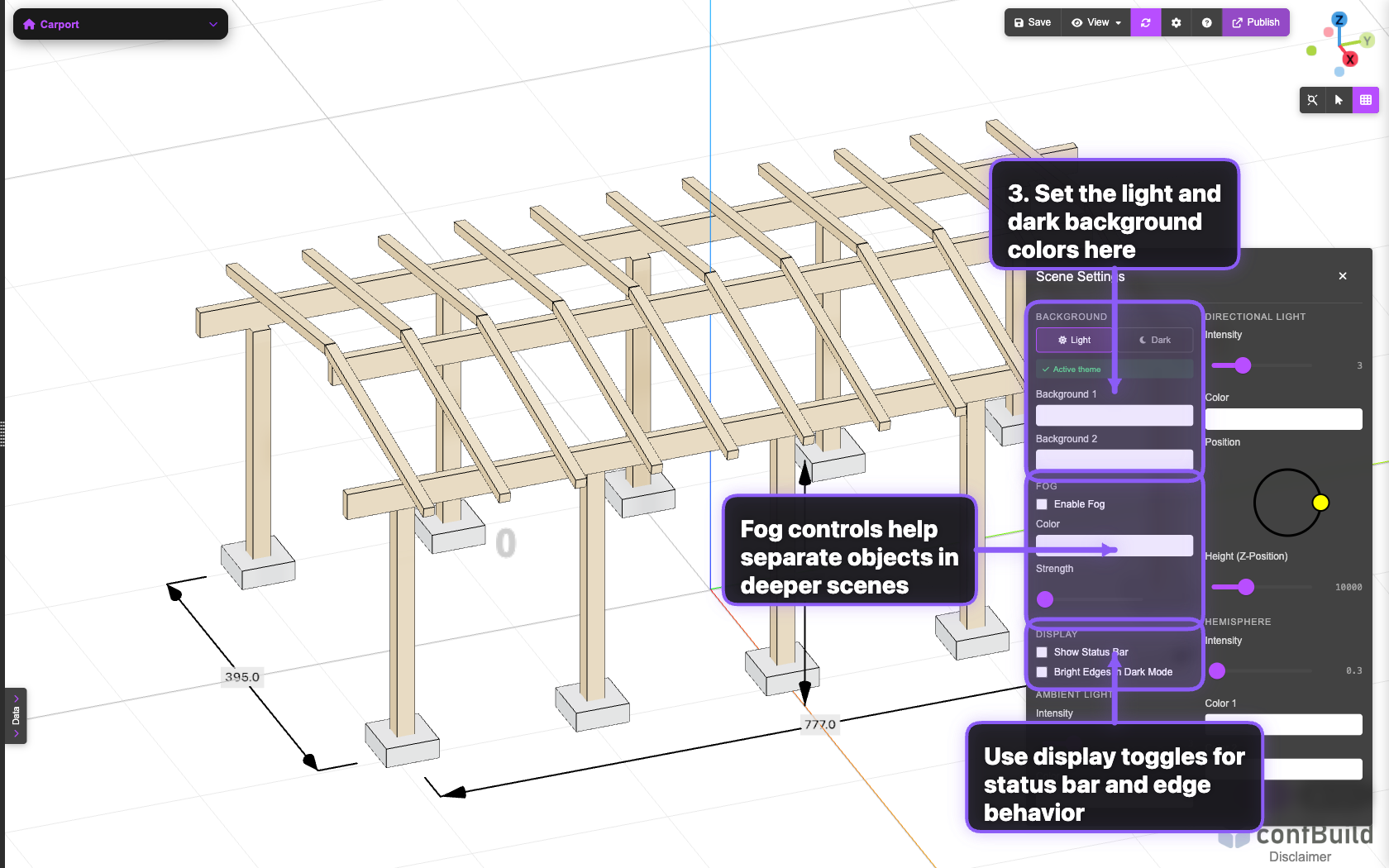Select the Light background tab
Screen dimensions: 1389x868
[1075, 340]
